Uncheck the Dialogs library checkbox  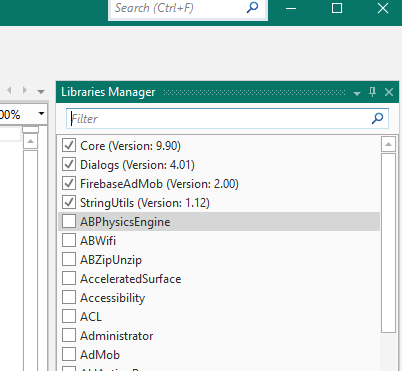click(x=69, y=164)
